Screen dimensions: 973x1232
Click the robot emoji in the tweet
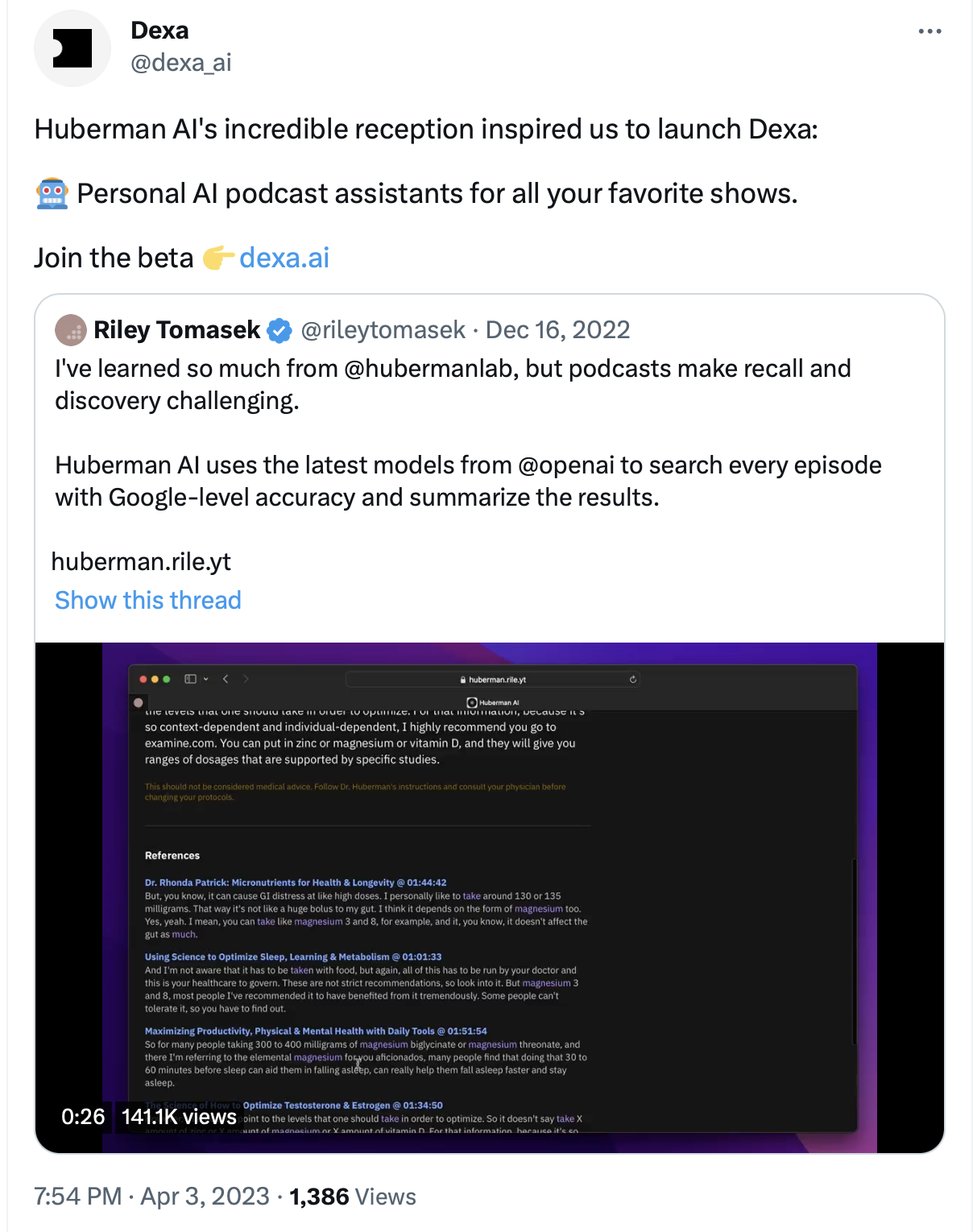pos(52,194)
